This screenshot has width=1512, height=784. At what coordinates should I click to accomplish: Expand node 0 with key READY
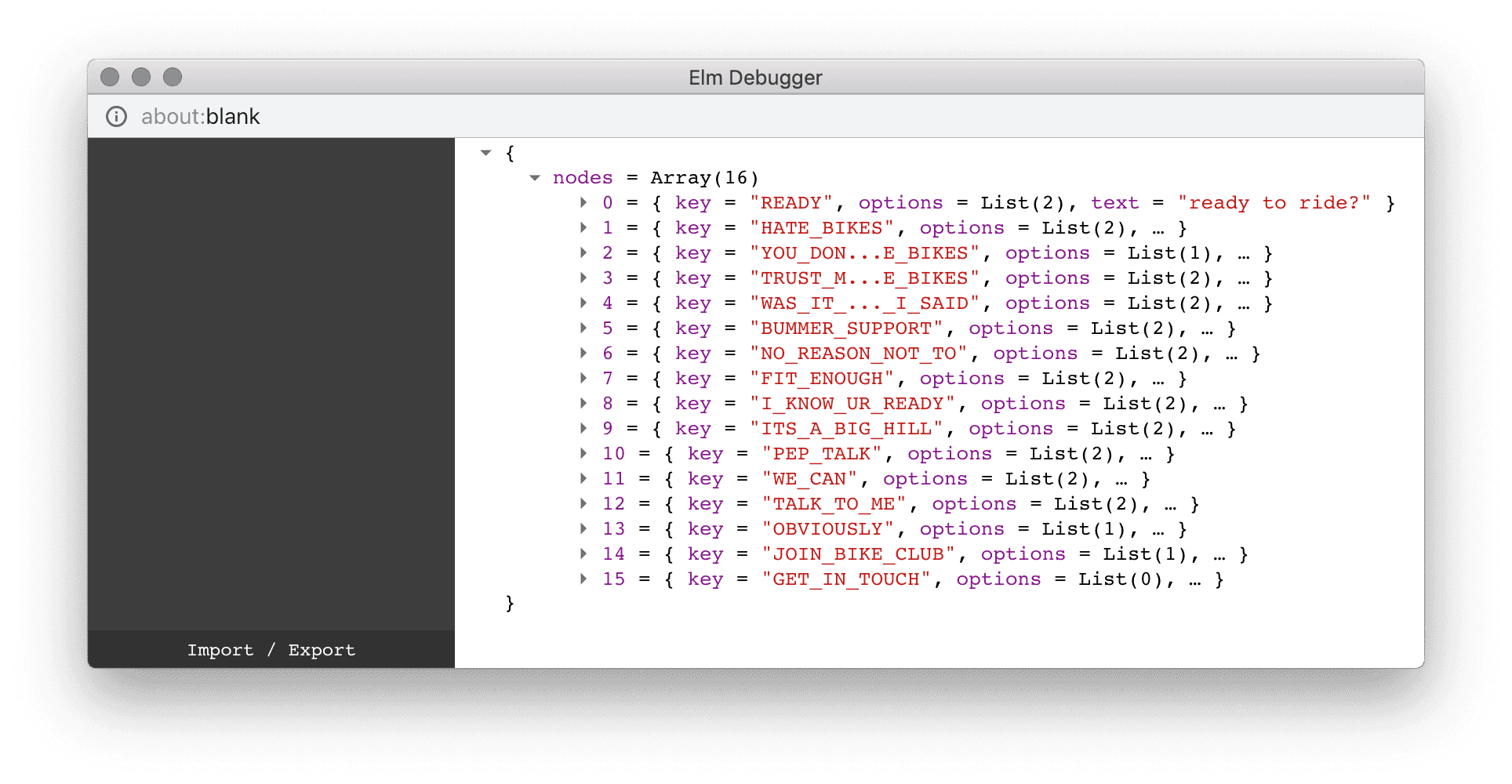pyautogui.click(x=583, y=203)
